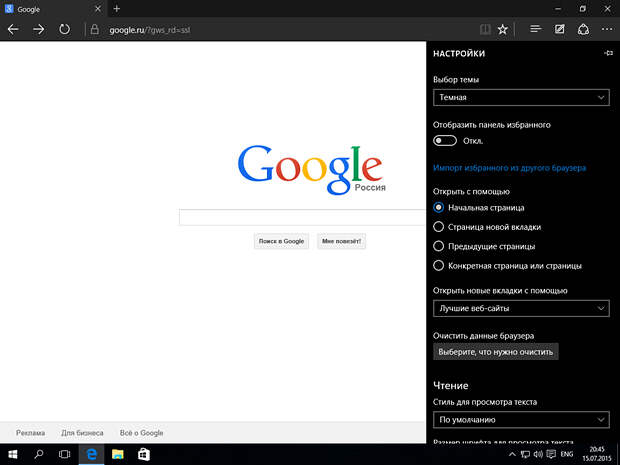
Task: Open the More actions ellipsis menu
Action: [x=607, y=29]
